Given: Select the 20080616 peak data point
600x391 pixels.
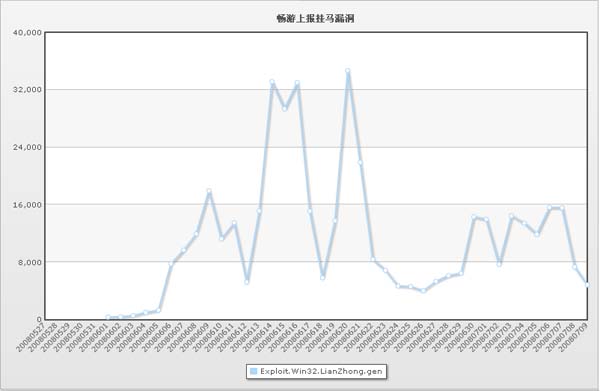Looking at the screenshot, I should click(297, 83).
